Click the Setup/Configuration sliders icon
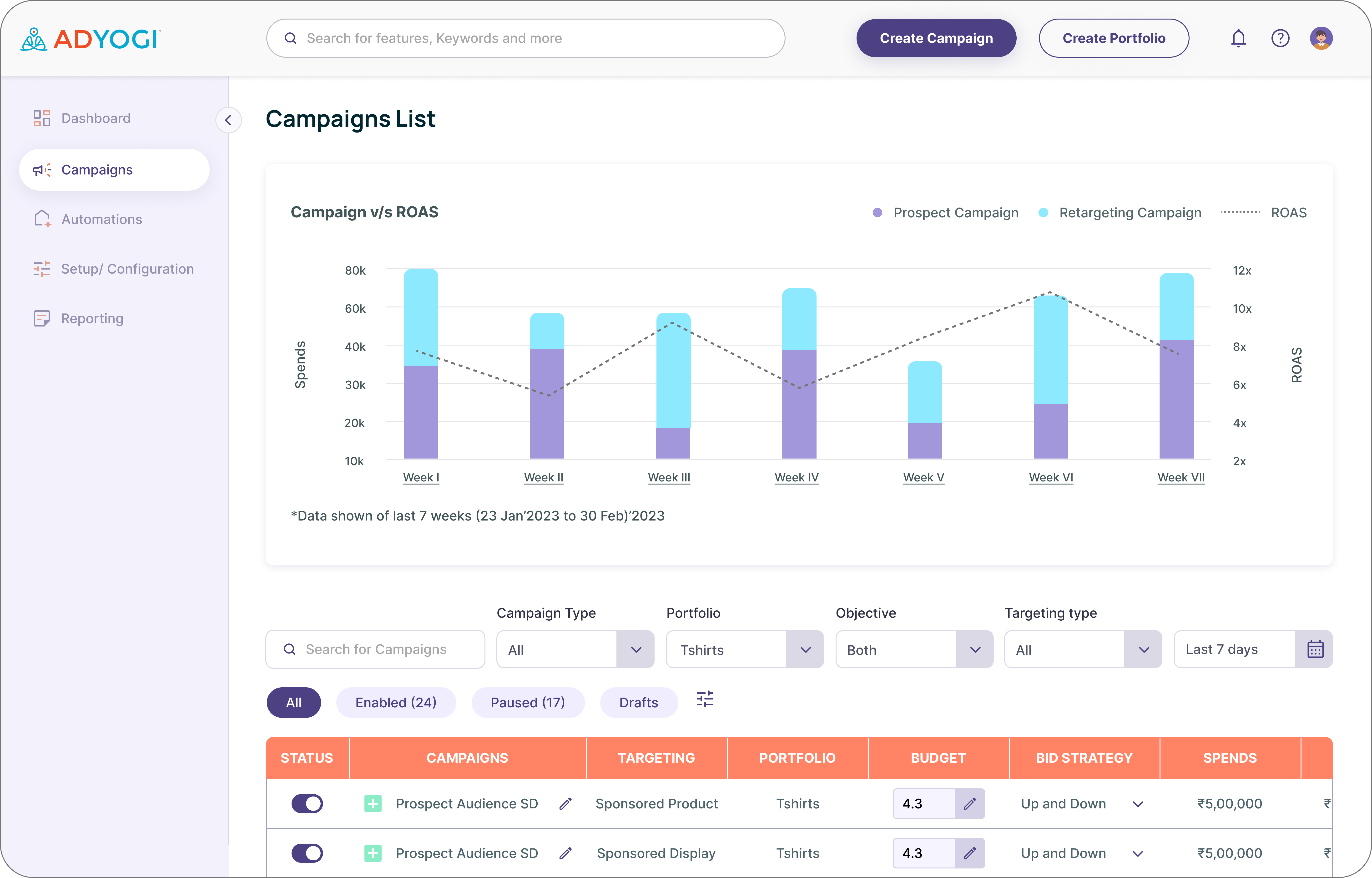This screenshot has width=1372, height=878. click(x=42, y=269)
